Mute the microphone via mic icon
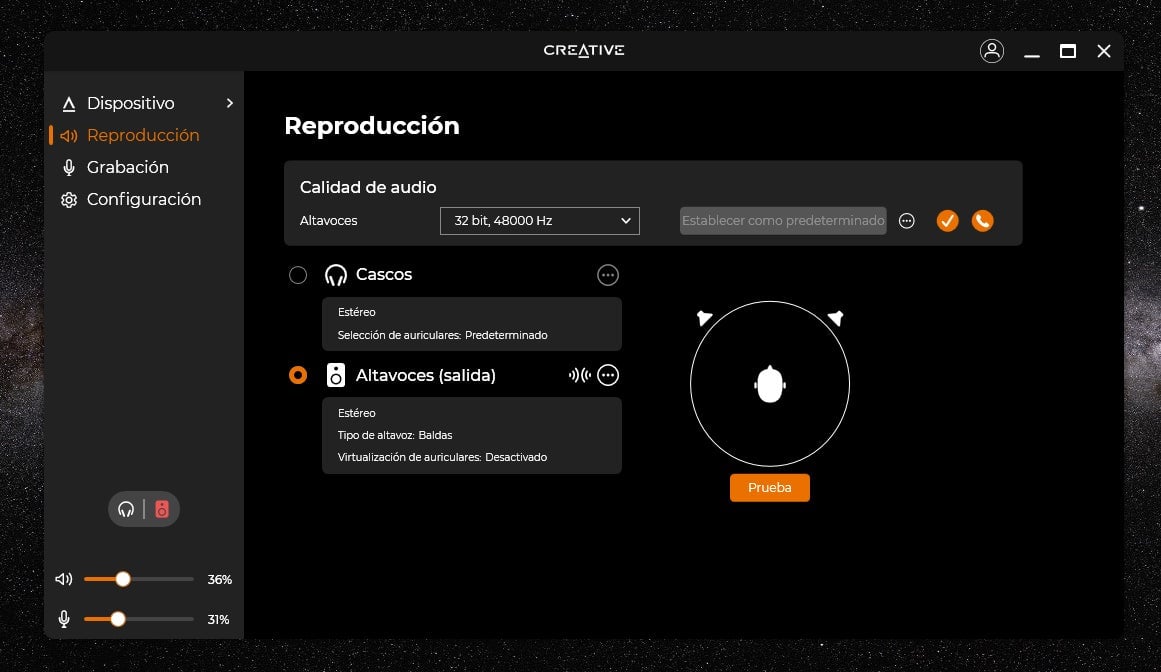 (x=64, y=619)
